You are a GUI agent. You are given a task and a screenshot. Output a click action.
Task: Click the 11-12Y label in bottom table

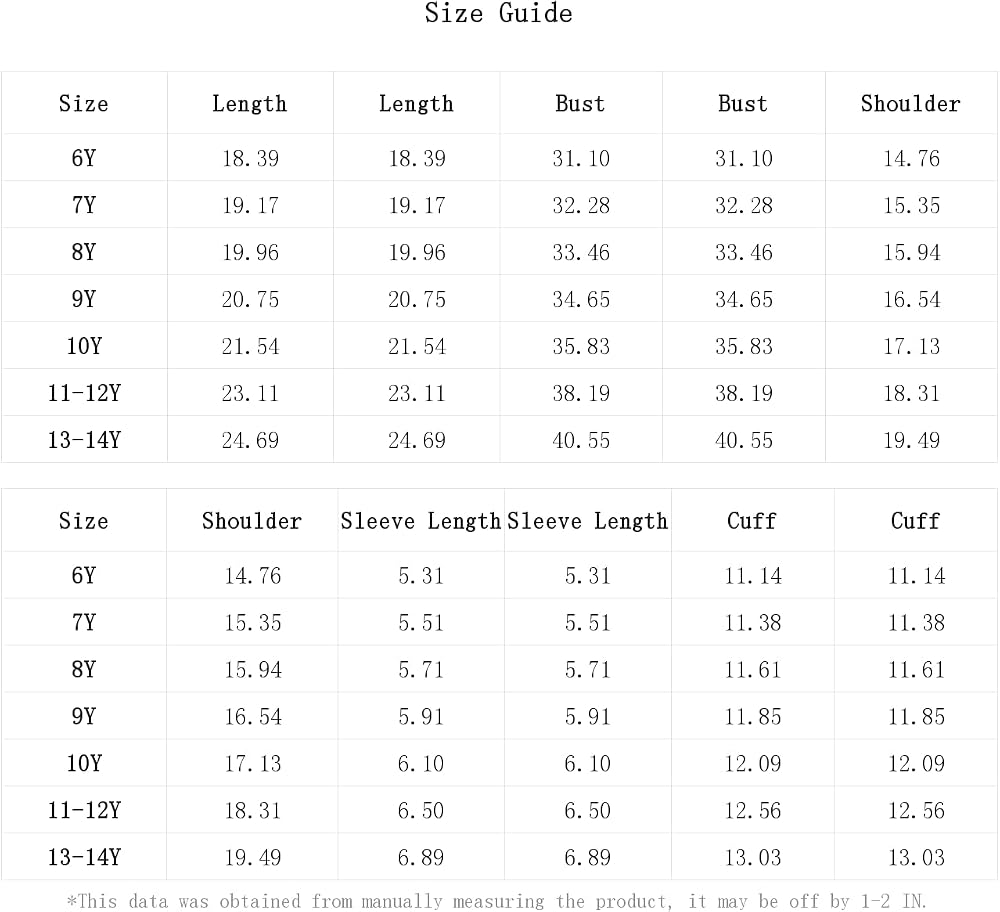(x=84, y=811)
